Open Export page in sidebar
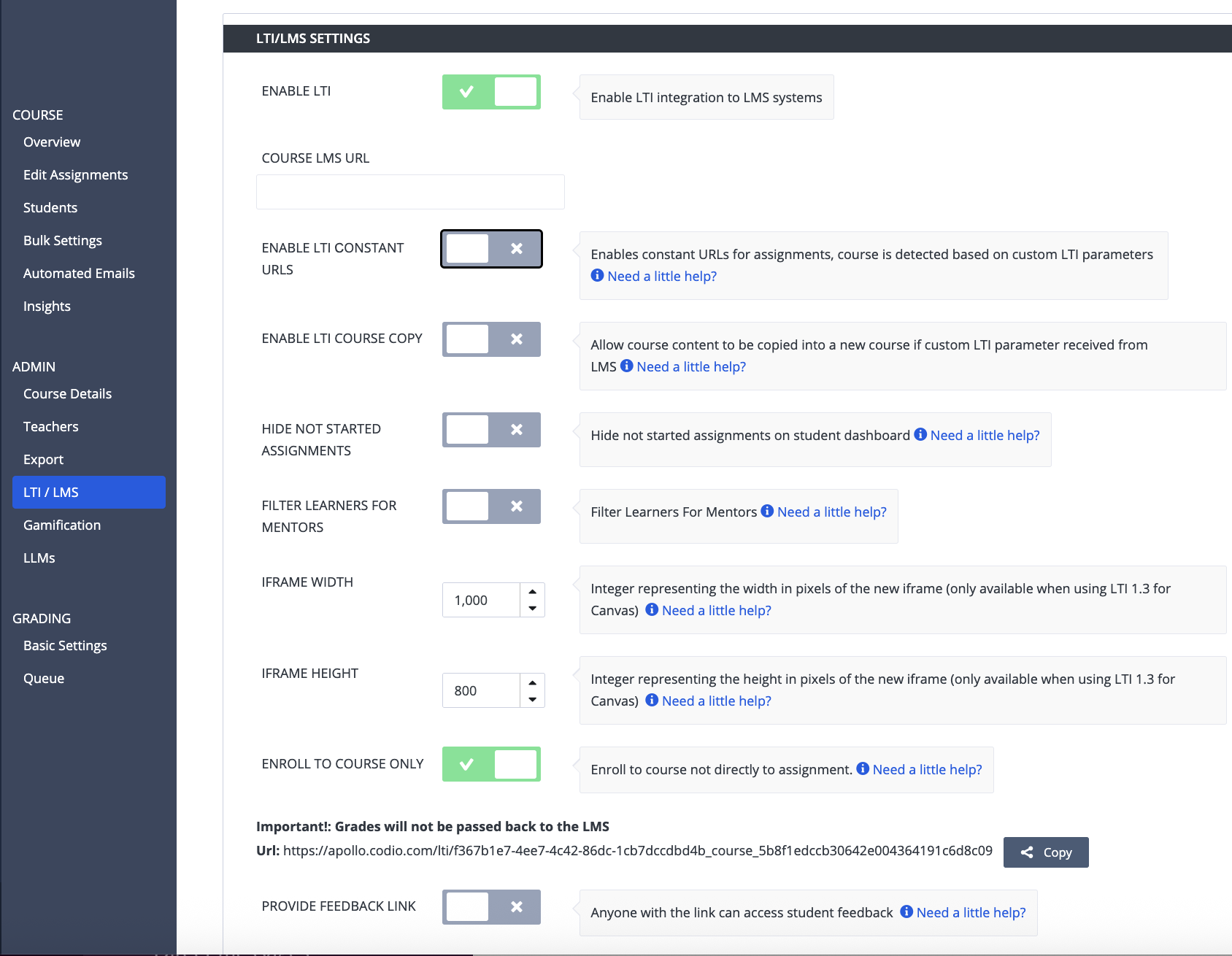Screen dimensions: 1232x956 click(x=43, y=460)
